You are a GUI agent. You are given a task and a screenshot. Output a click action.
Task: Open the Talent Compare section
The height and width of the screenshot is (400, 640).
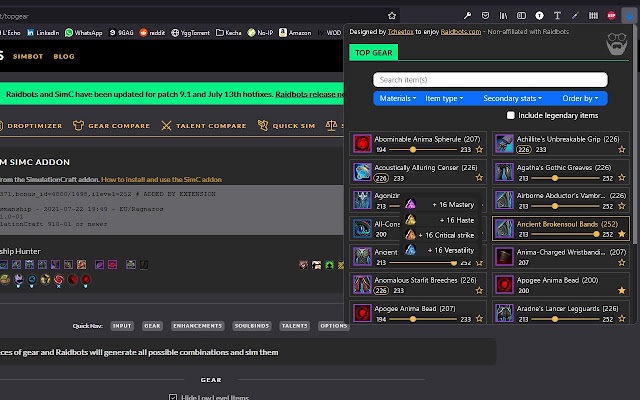[x=204, y=126]
